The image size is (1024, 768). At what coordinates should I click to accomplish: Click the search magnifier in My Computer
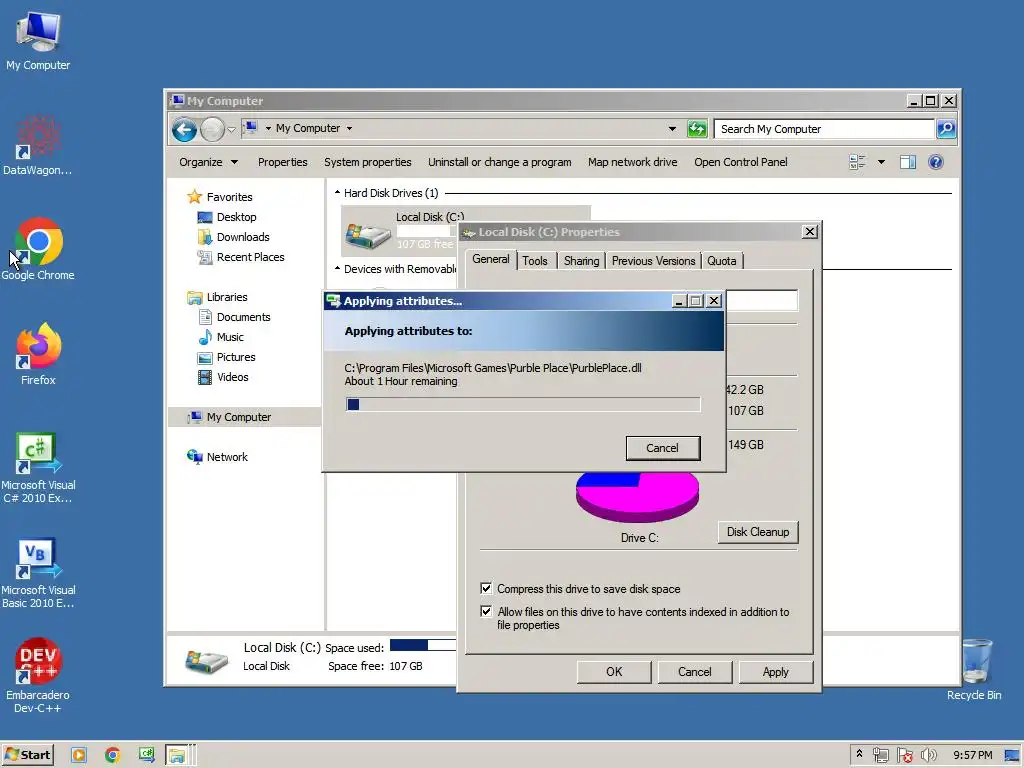pyautogui.click(x=946, y=129)
